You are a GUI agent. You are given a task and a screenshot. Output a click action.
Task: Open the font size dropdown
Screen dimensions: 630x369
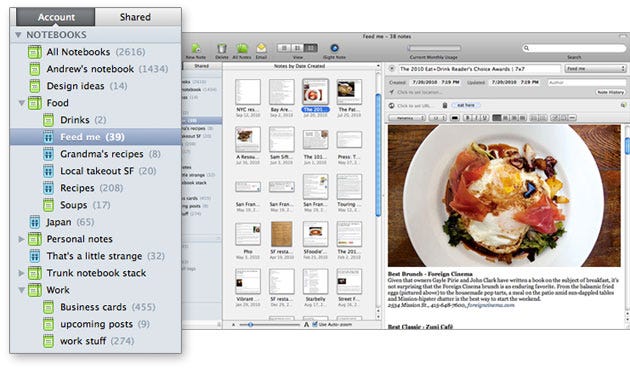[x=438, y=118]
